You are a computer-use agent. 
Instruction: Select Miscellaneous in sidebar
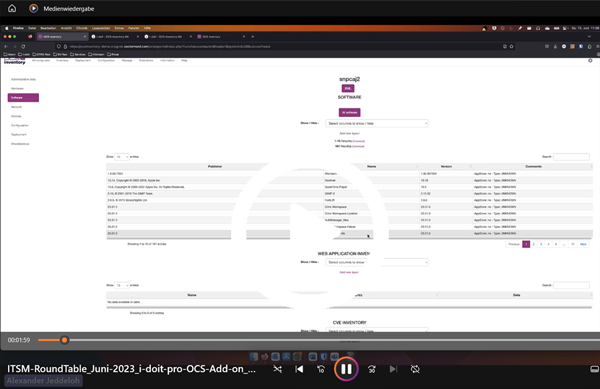coord(20,144)
